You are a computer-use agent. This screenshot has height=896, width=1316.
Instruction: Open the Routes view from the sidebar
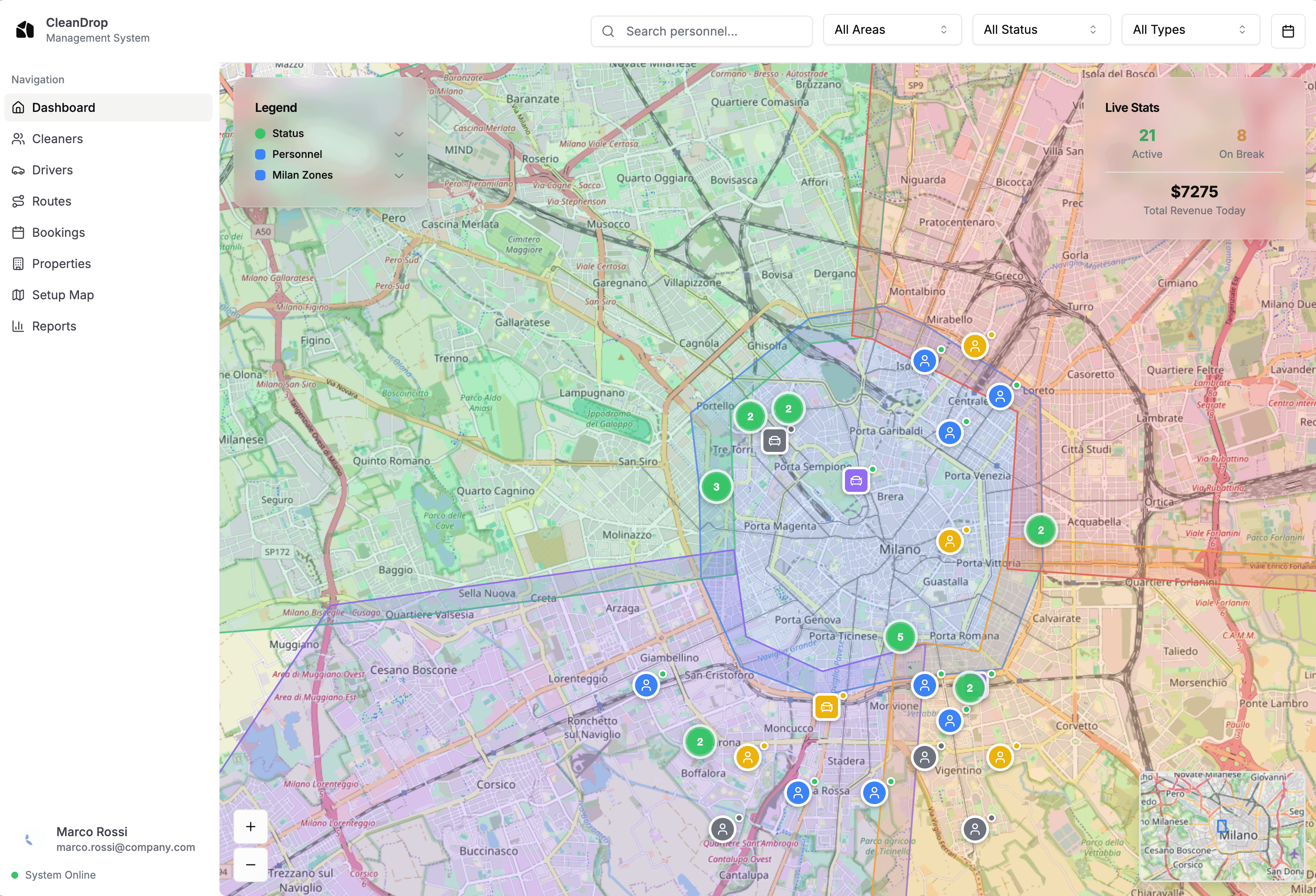[x=51, y=201]
